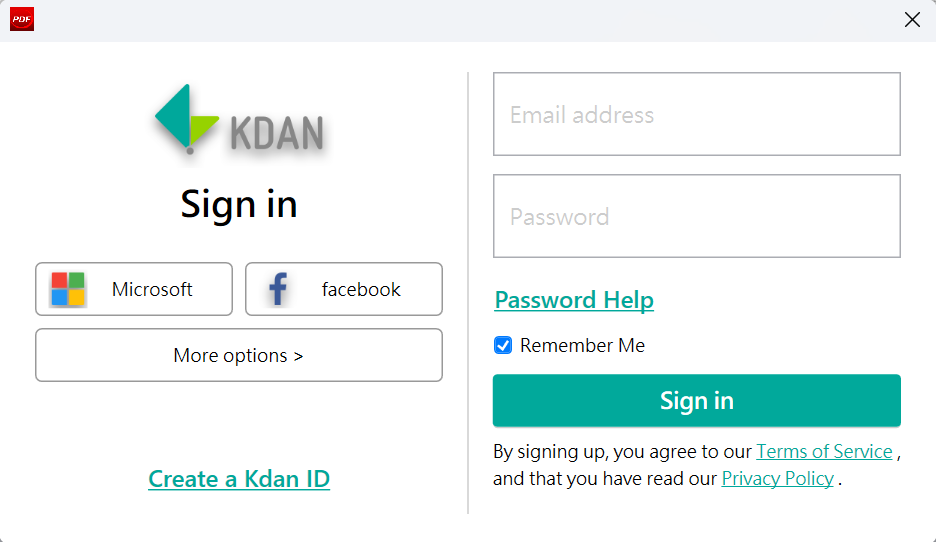Click the Microsoft four-color logo icon

(x=68, y=289)
